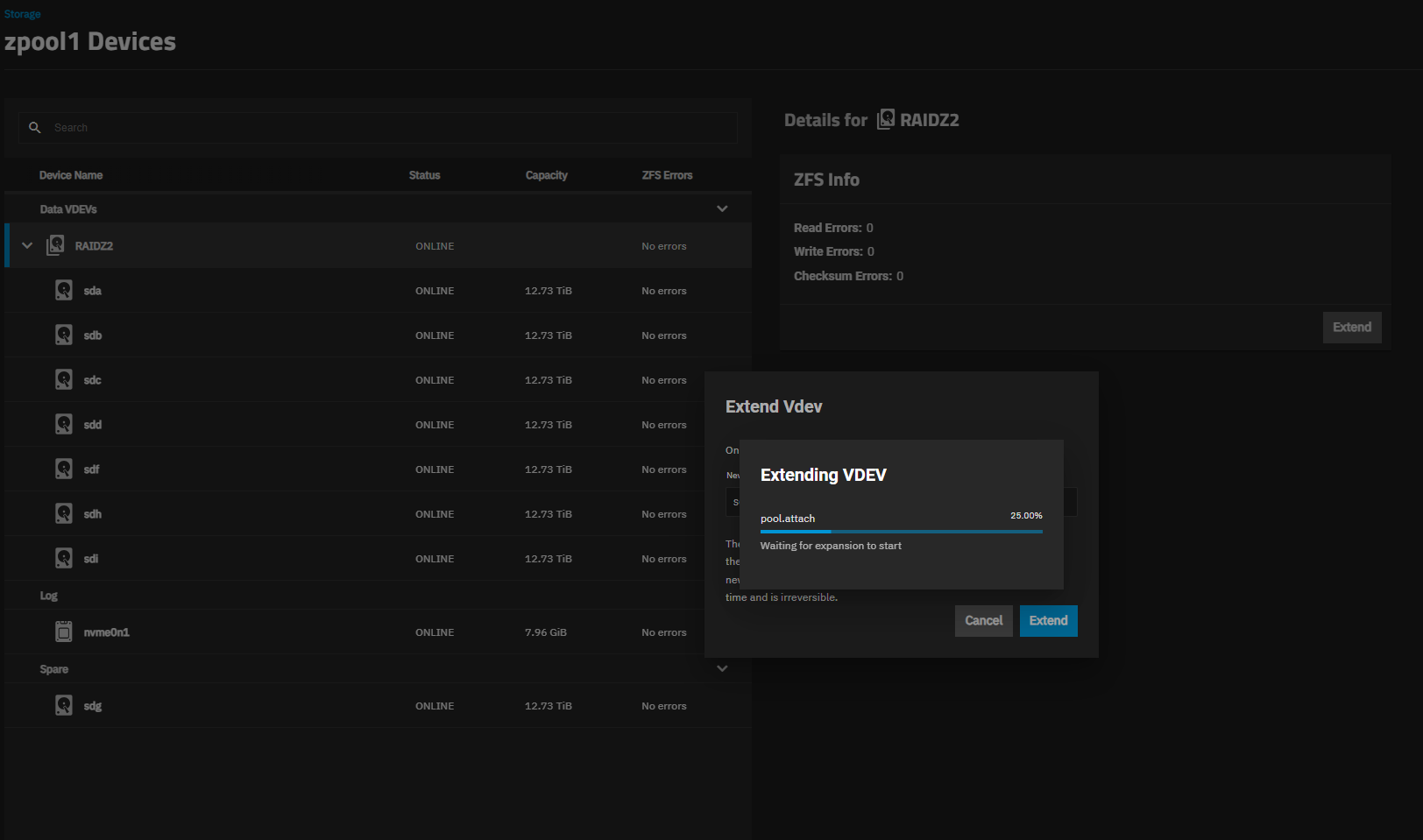
Task: Select the sdb device row name
Action: (93, 335)
